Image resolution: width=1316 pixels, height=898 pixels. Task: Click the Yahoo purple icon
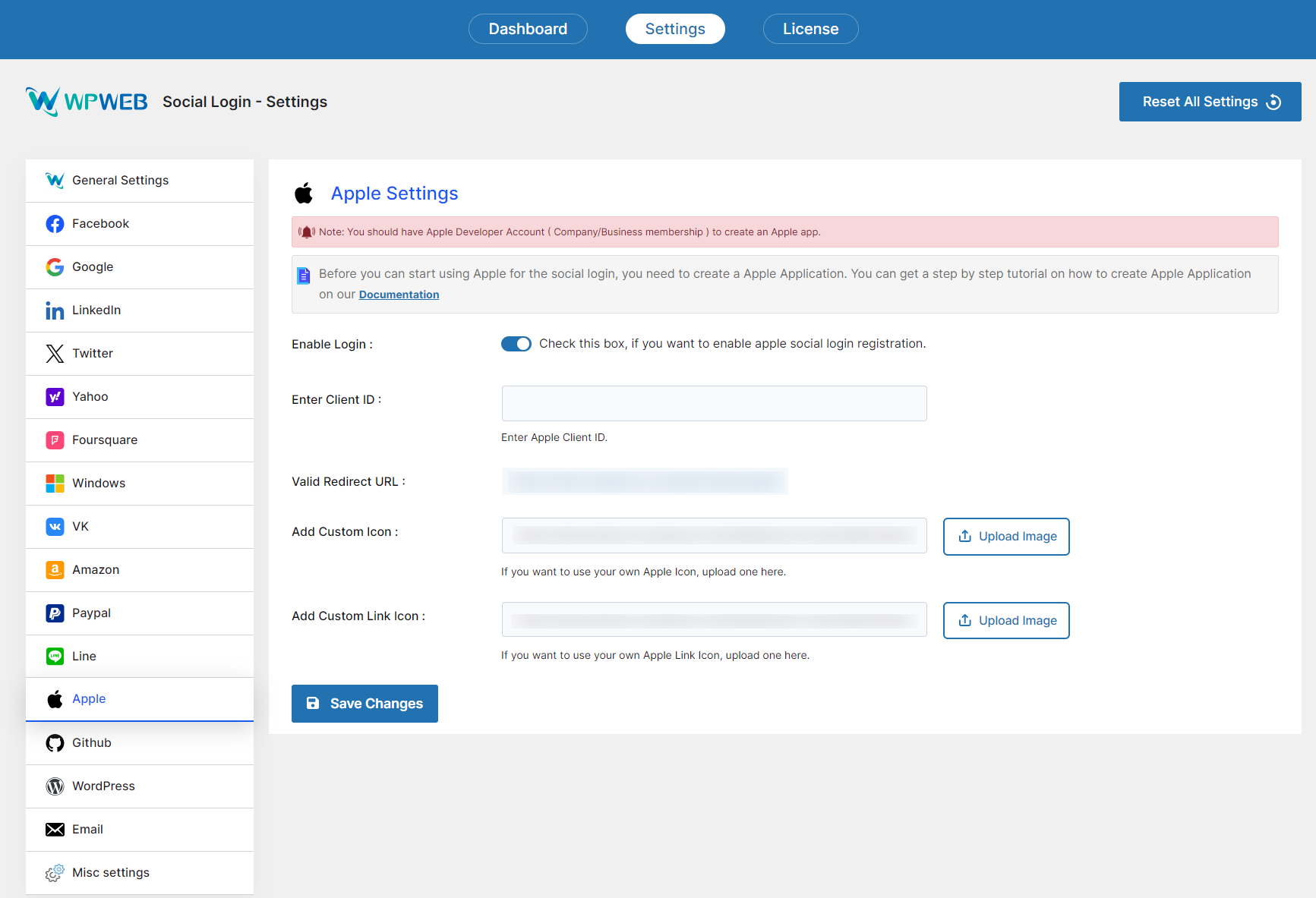(x=55, y=397)
